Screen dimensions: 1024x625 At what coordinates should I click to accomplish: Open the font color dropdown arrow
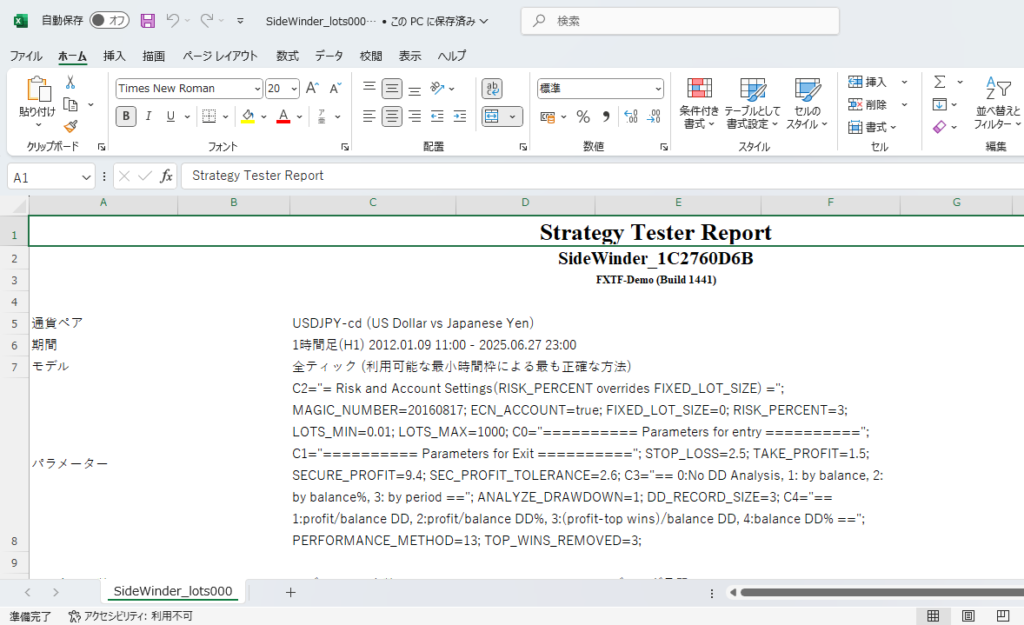[x=299, y=117]
